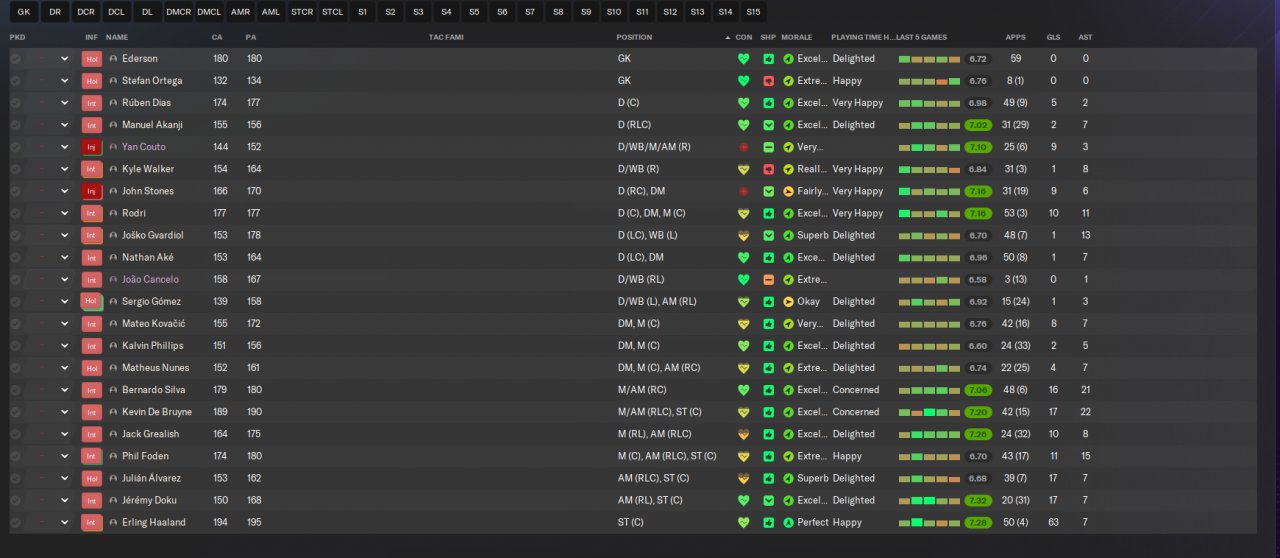Select the AML position tab
Image resolution: width=1280 pixels, height=558 pixels.
coord(270,12)
